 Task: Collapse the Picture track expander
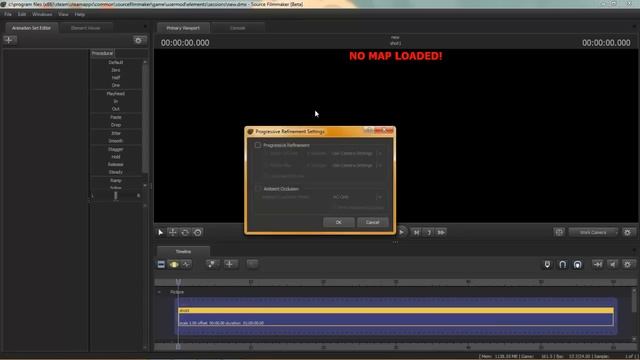click(159, 292)
